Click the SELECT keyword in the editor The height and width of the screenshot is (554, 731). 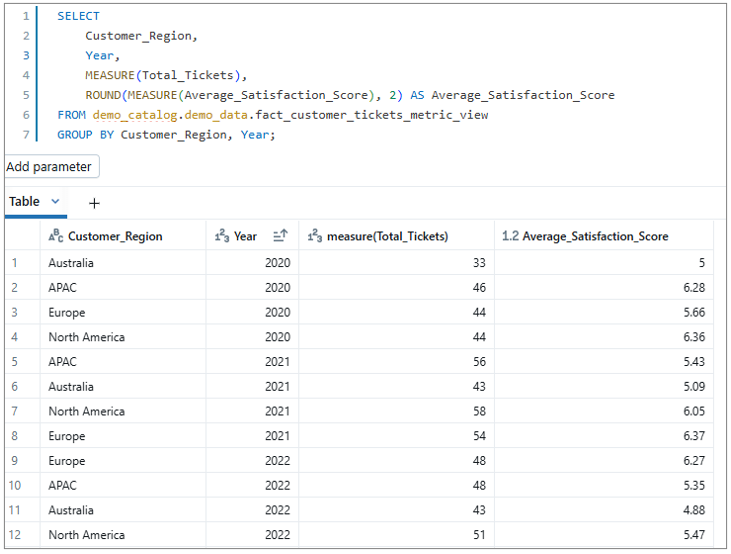coord(78,16)
